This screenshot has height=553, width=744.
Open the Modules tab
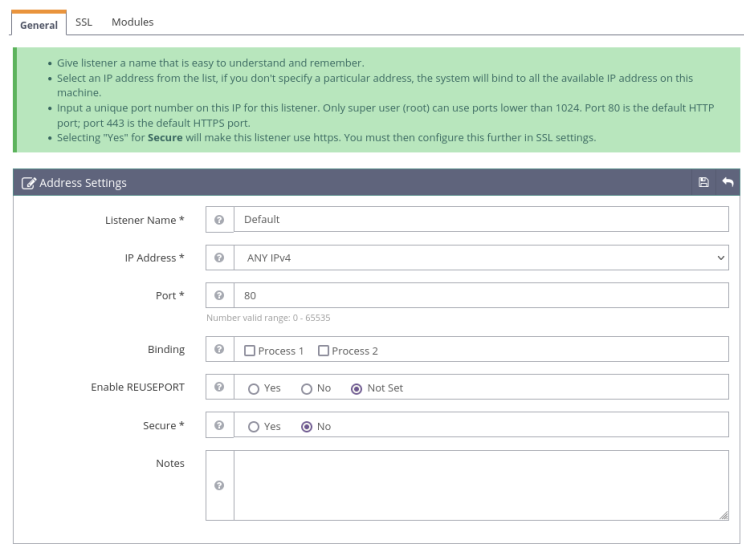coord(132,21)
